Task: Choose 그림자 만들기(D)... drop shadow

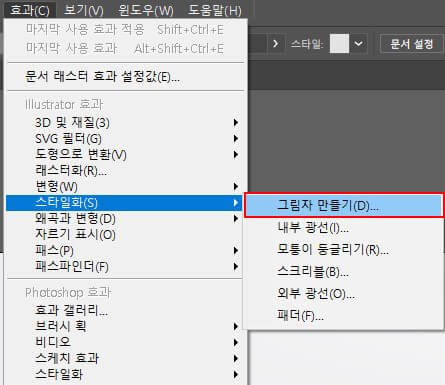Action: [x=344, y=205]
